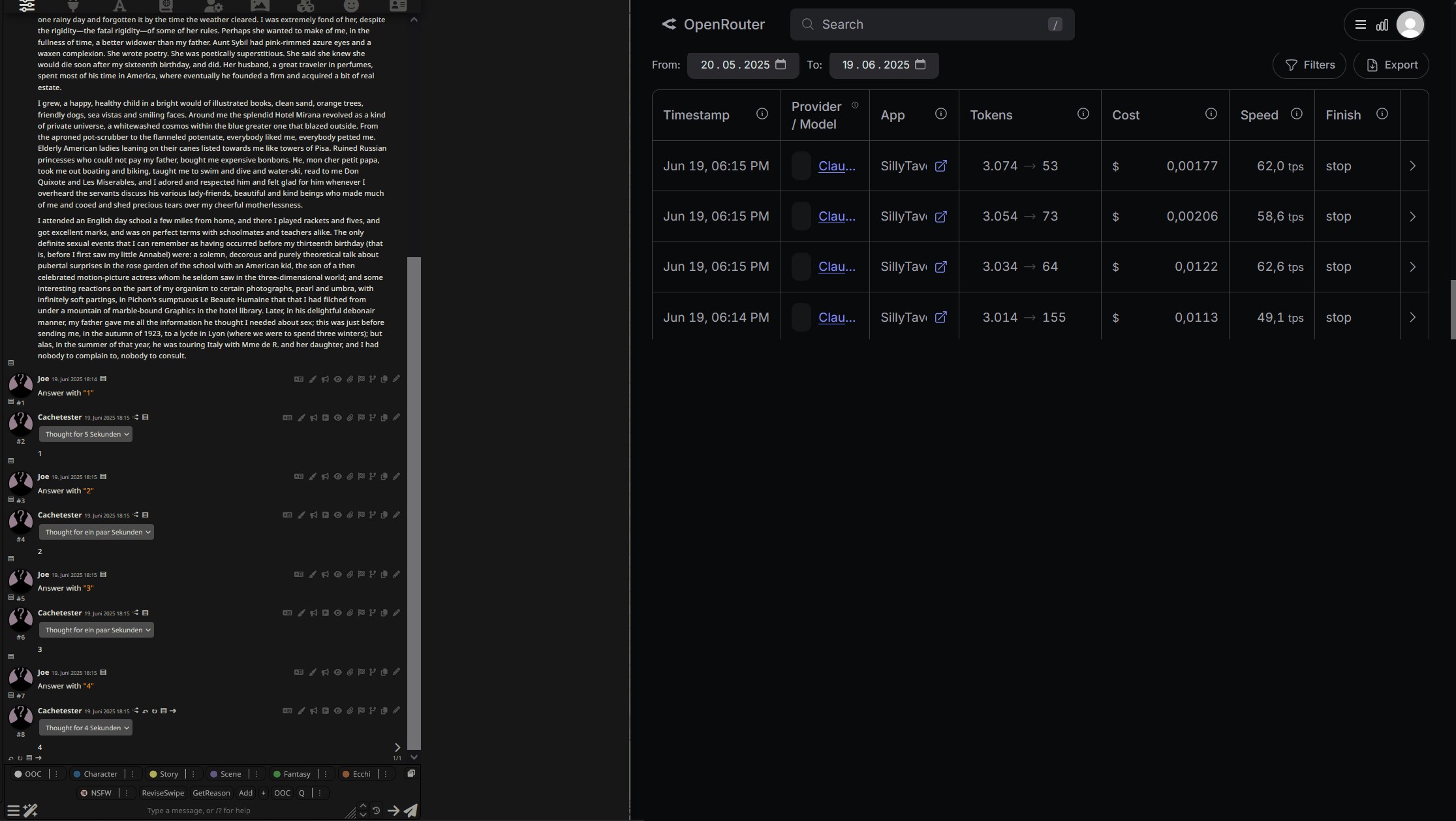This screenshot has height=821, width=1456.
Task: Toggle visibility eye on Cachetester message #8
Action: pyautogui.click(x=338, y=711)
